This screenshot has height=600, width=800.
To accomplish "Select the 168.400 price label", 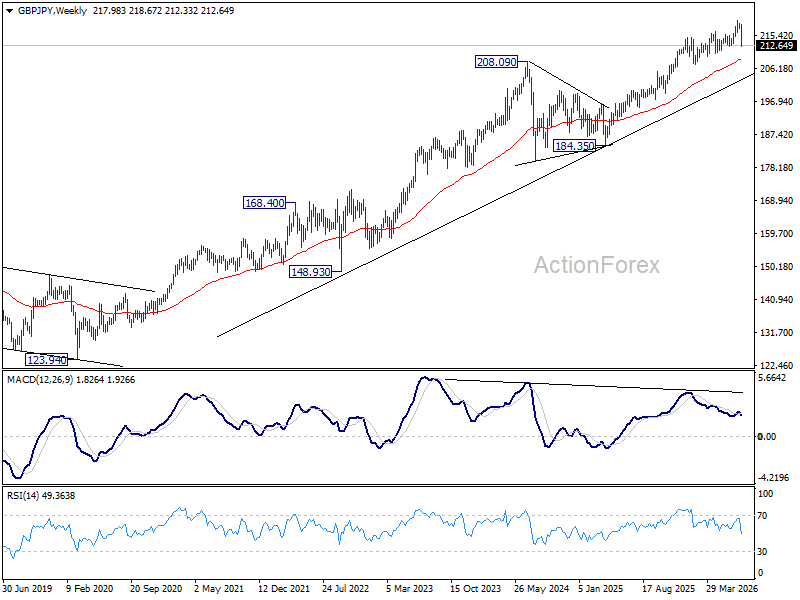I will click(x=264, y=203).
